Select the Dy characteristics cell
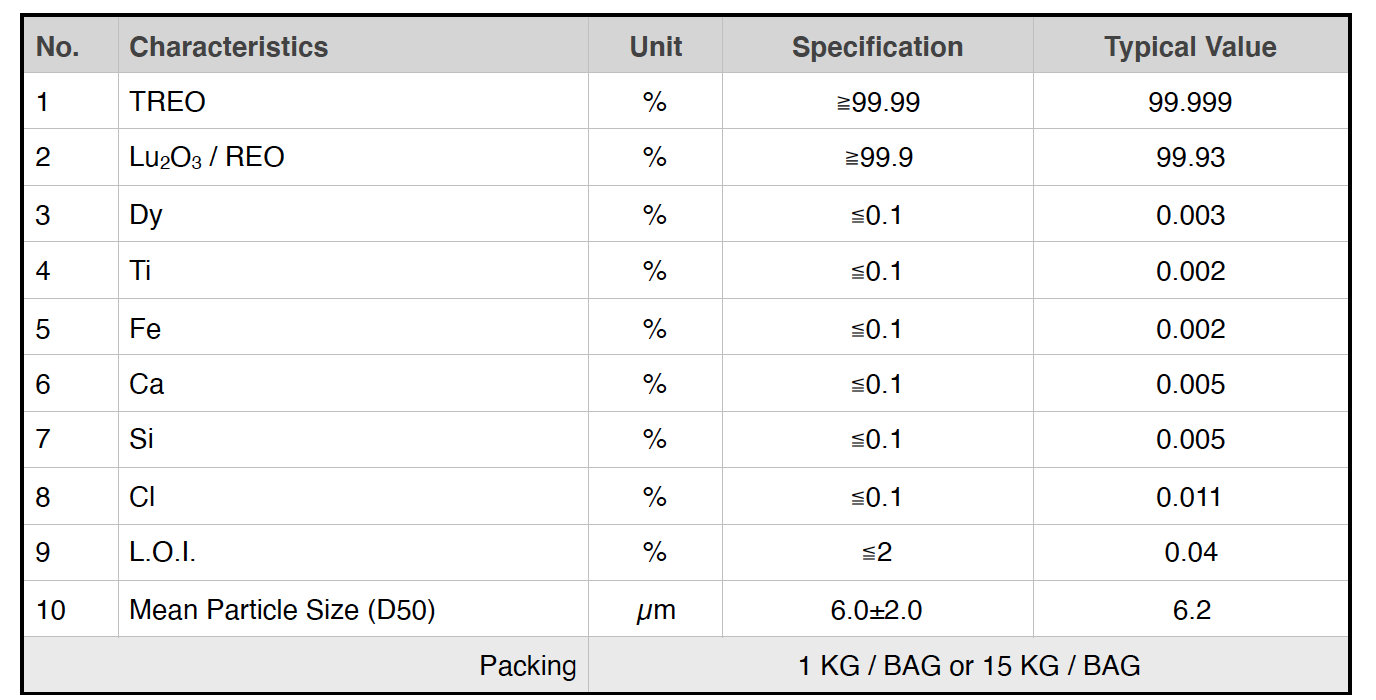1376x700 pixels. (146, 215)
